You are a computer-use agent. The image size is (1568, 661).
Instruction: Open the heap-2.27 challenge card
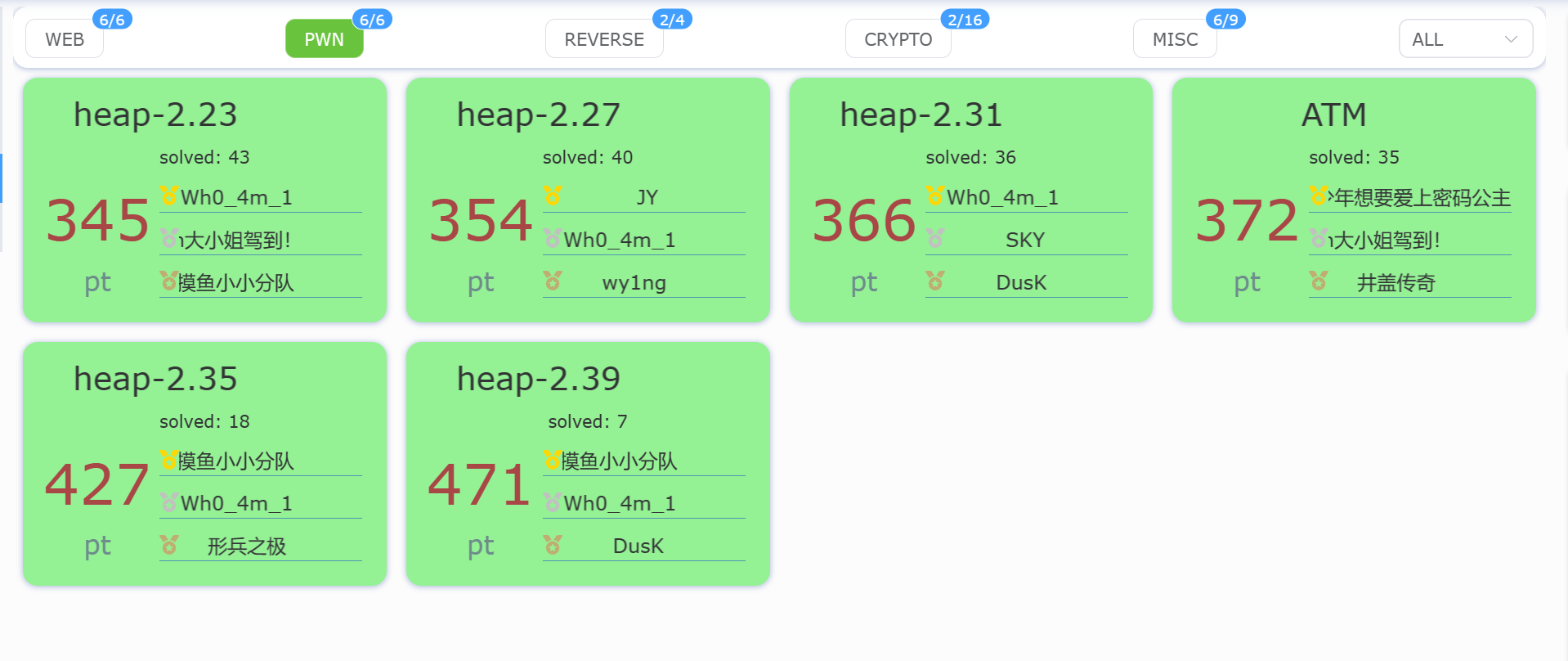(x=588, y=200)
